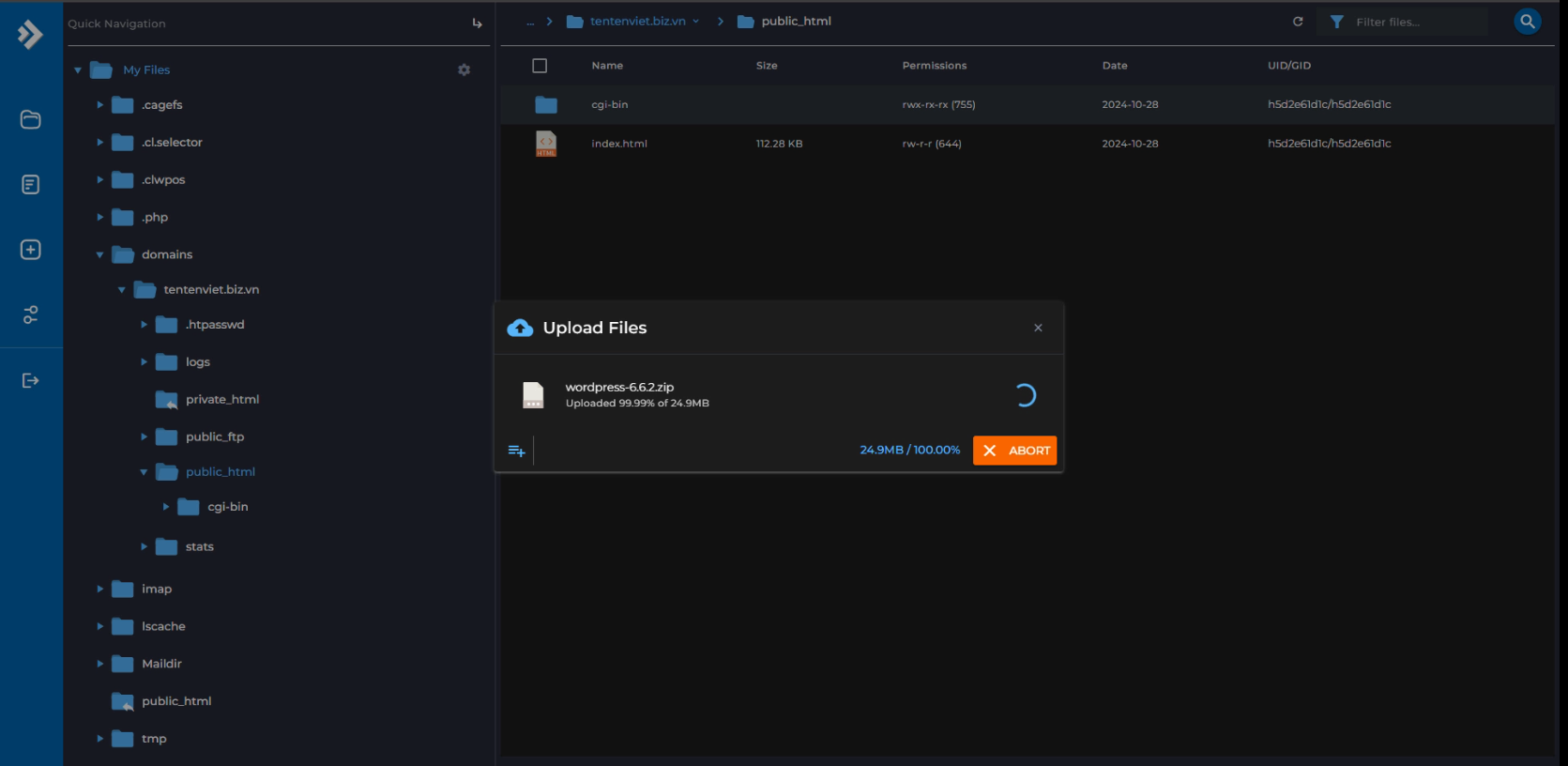1568x766 pixels.
Task: Open cgi-bin folder in file list
Action: 609,104
